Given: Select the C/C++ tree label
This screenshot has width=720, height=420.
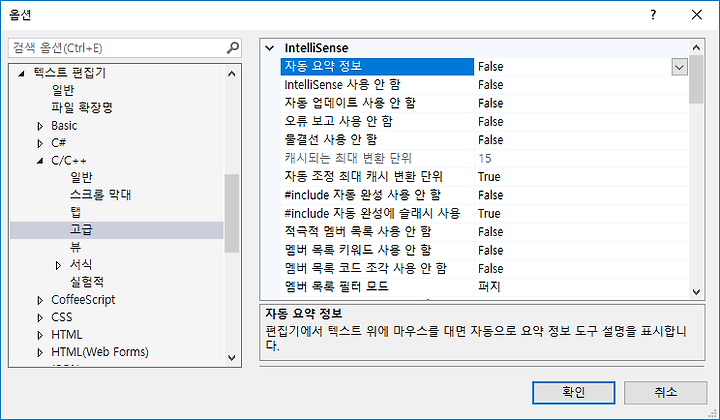Looking at the screenshot, I should tap(69, 160).
